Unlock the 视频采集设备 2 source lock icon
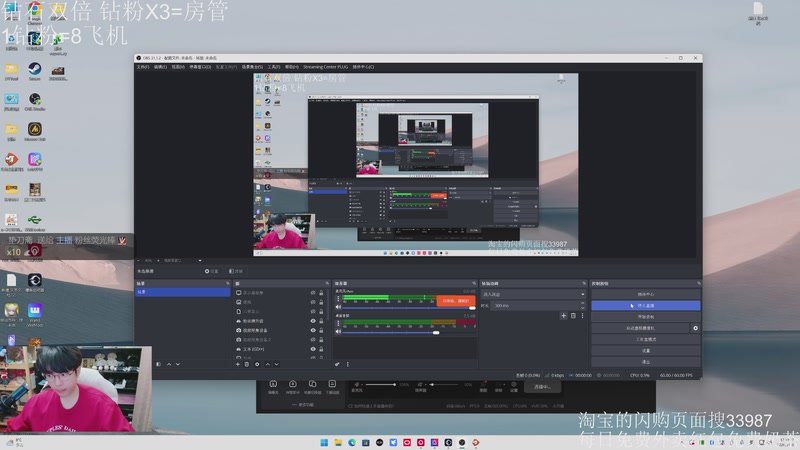 (x=321, y=340)
